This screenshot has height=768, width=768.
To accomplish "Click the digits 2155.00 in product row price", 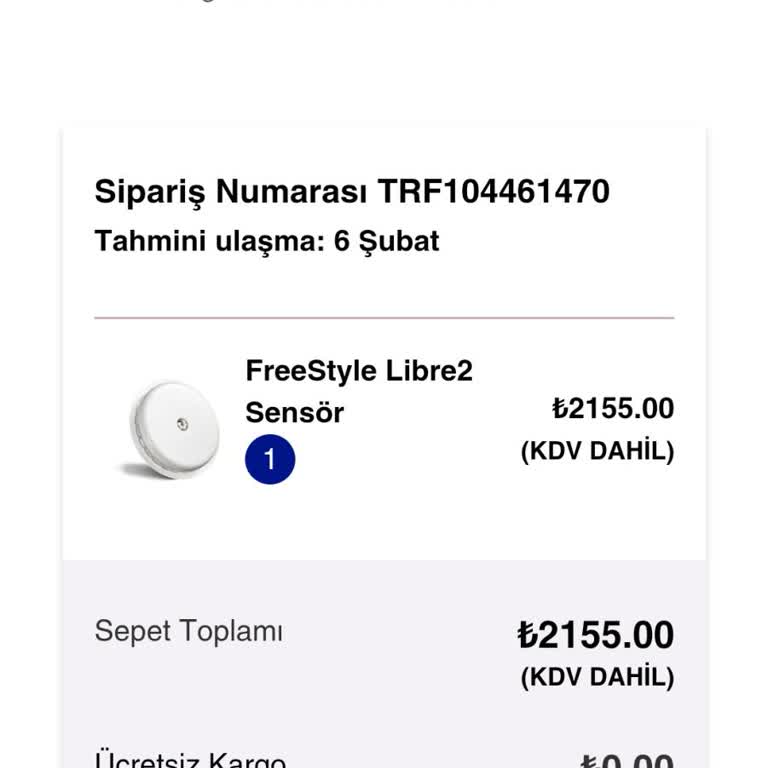I will pyautogui.click(x=621, y=409).
